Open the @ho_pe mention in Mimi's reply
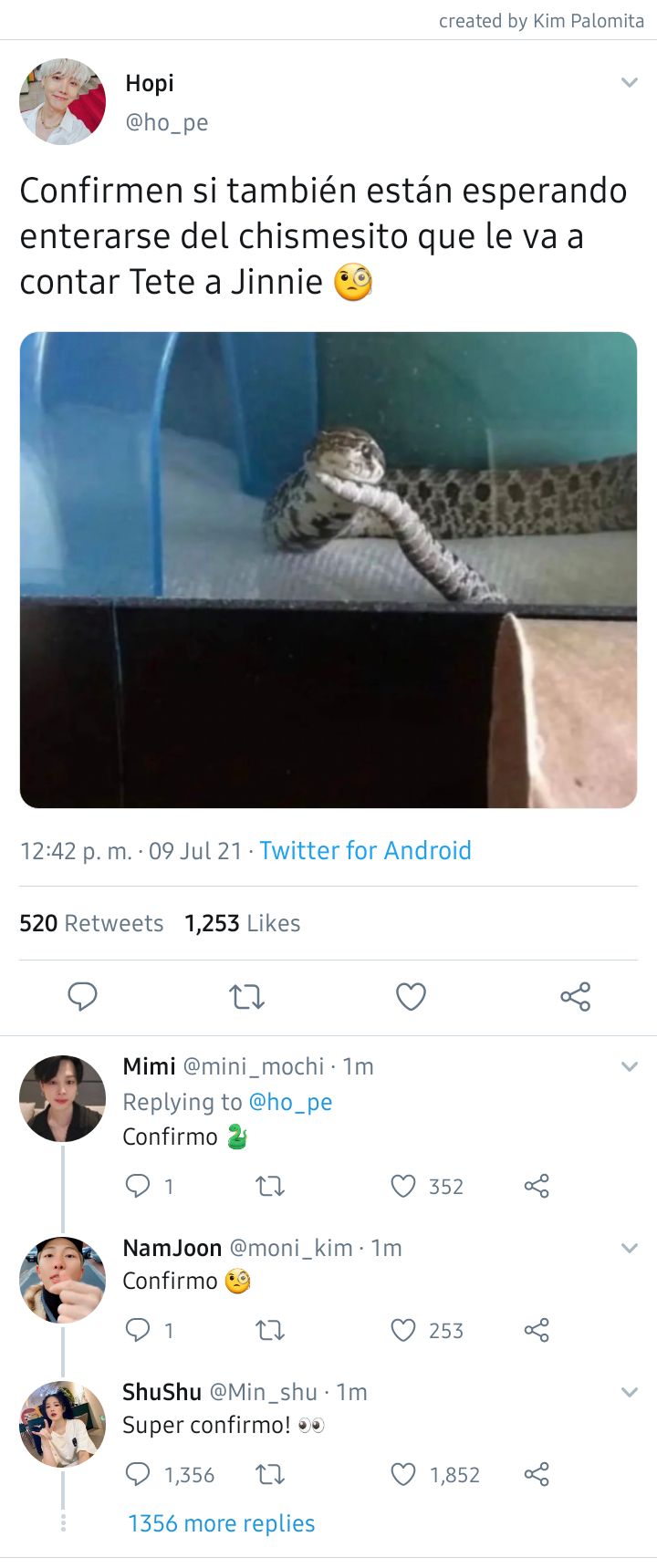The height and width of the screenshot is (1568, 657). coord(290,1102)
